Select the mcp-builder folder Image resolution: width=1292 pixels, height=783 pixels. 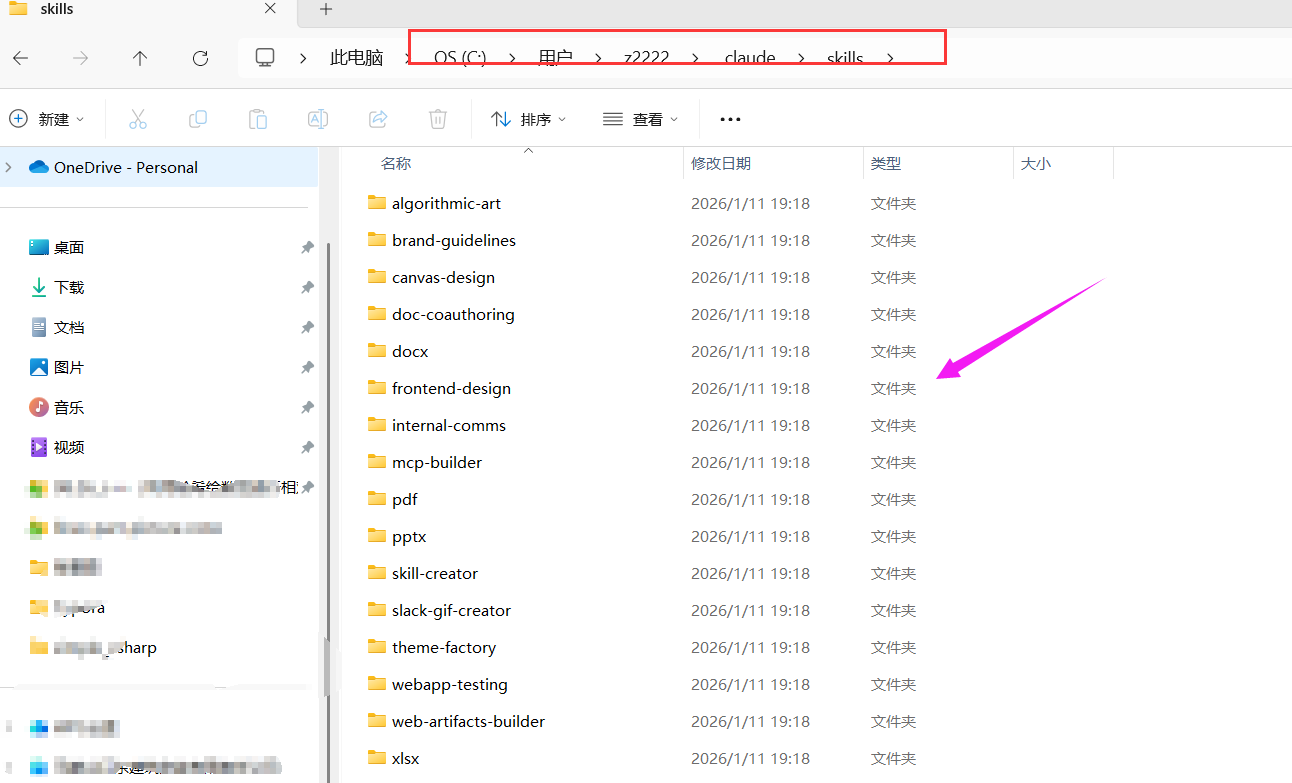point(437,462)
